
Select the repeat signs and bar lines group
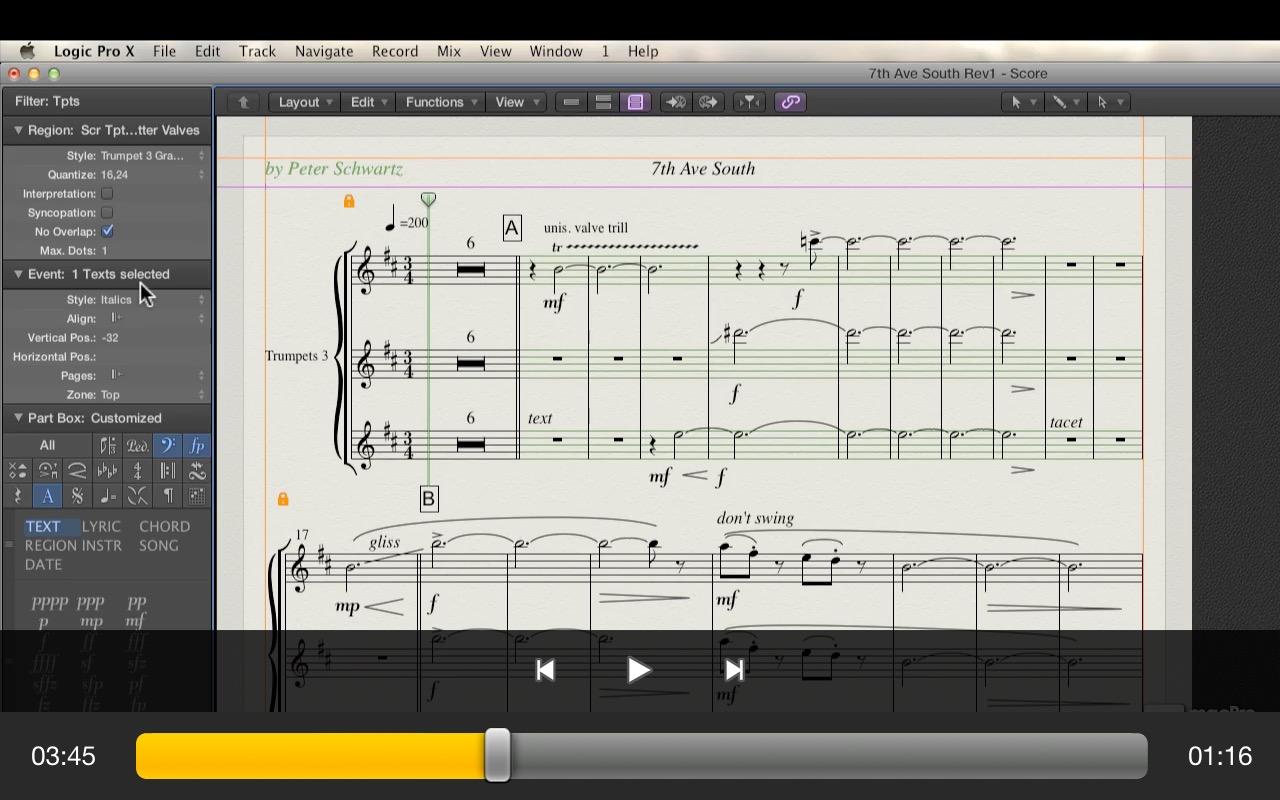pos(167,470)
